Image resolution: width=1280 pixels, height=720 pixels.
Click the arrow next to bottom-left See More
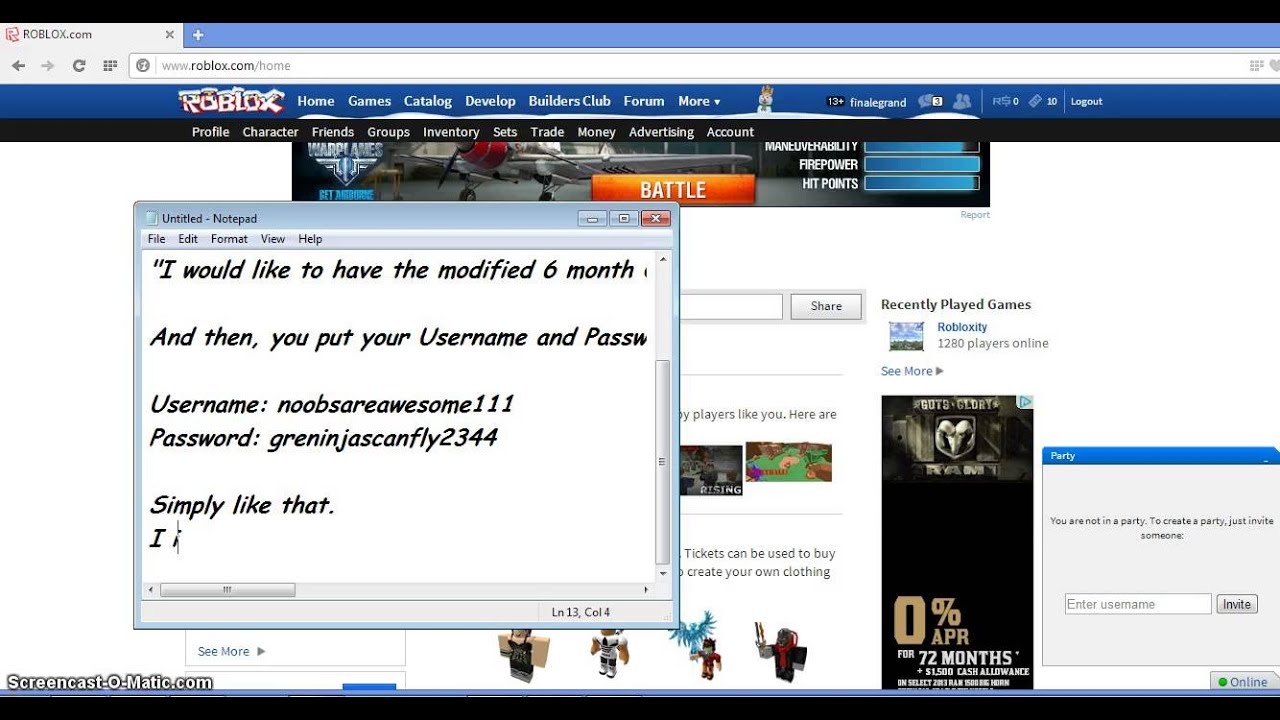pos(261,651)
